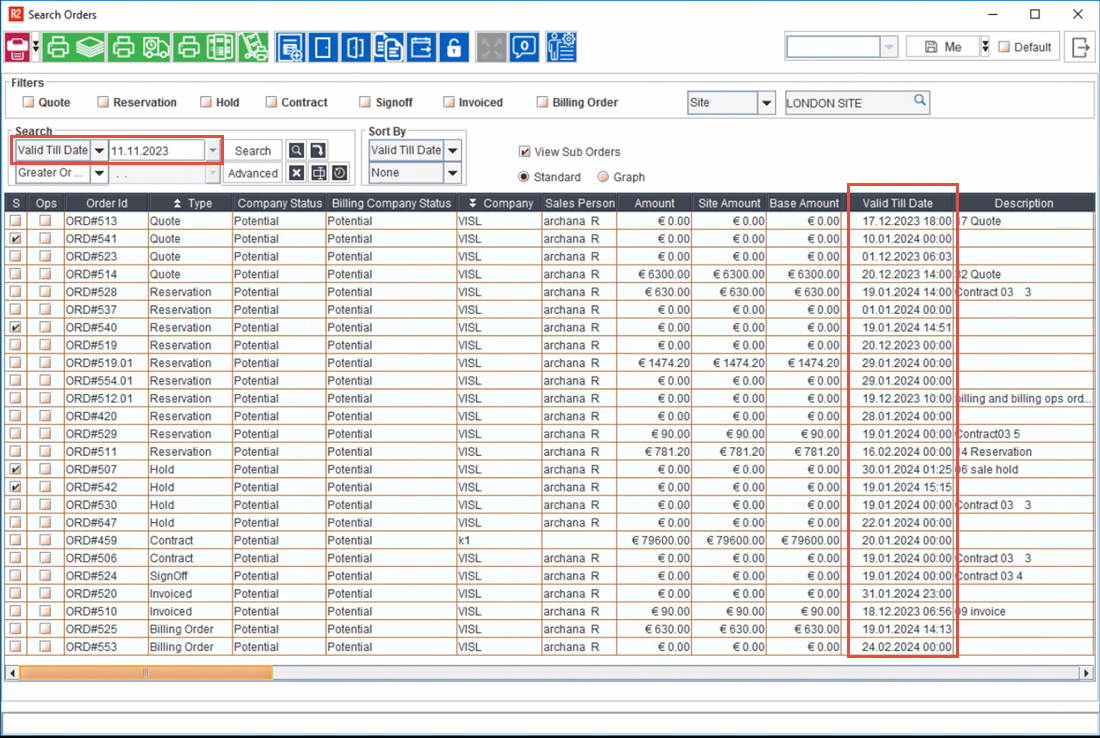This screenshot has height=738, width=1100.
Task: Click the horizontal scrollbar thumb below table
Action: coord(146,673)
